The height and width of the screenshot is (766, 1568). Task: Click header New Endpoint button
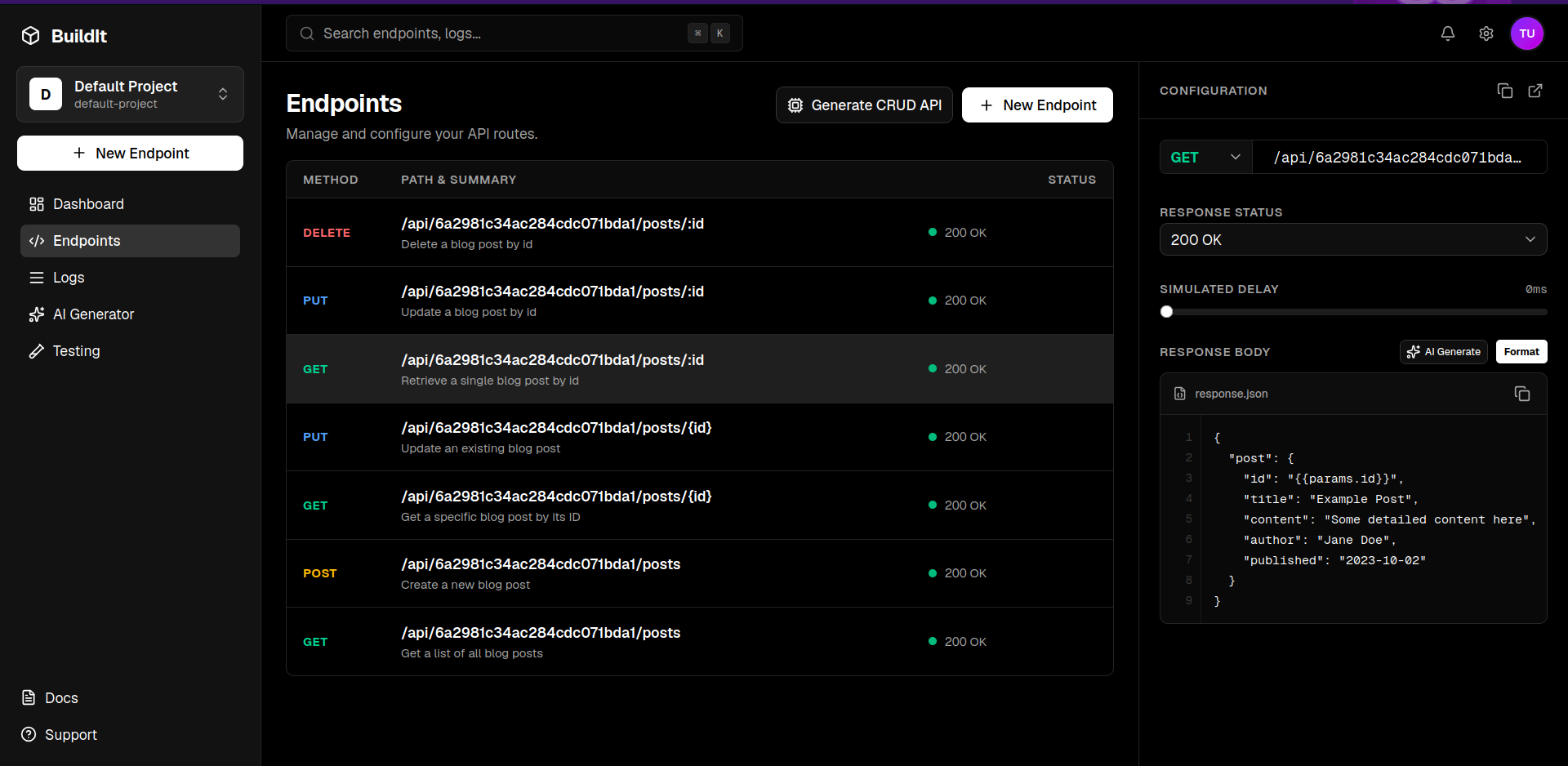click(x=1037, y=105)
